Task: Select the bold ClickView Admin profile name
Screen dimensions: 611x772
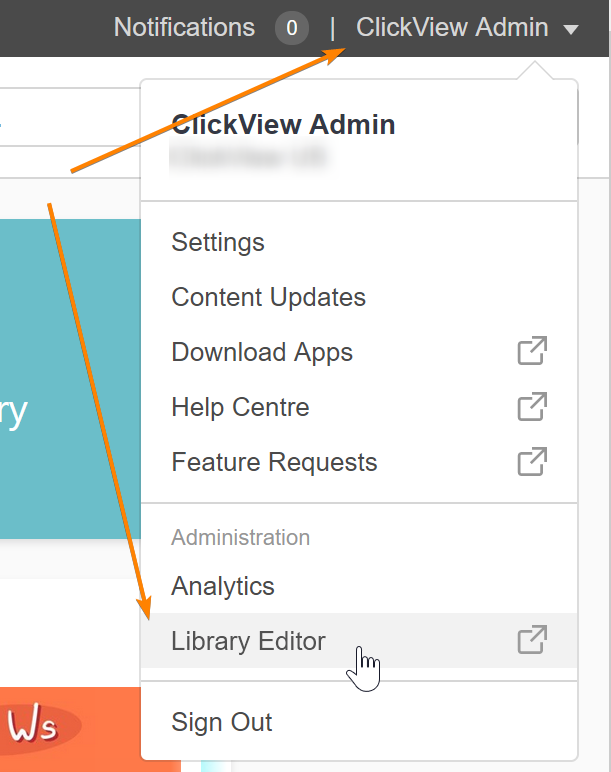Action: coord(283,124)
